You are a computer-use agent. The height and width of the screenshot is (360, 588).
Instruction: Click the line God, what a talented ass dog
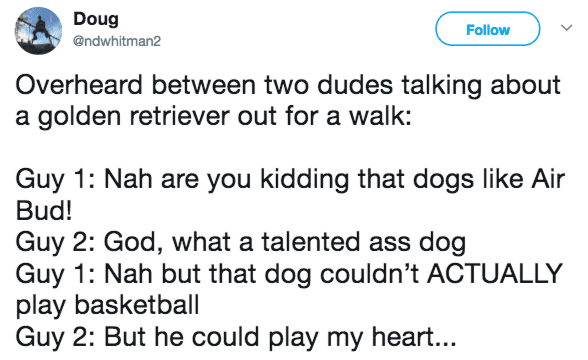(x=285, y=242)
